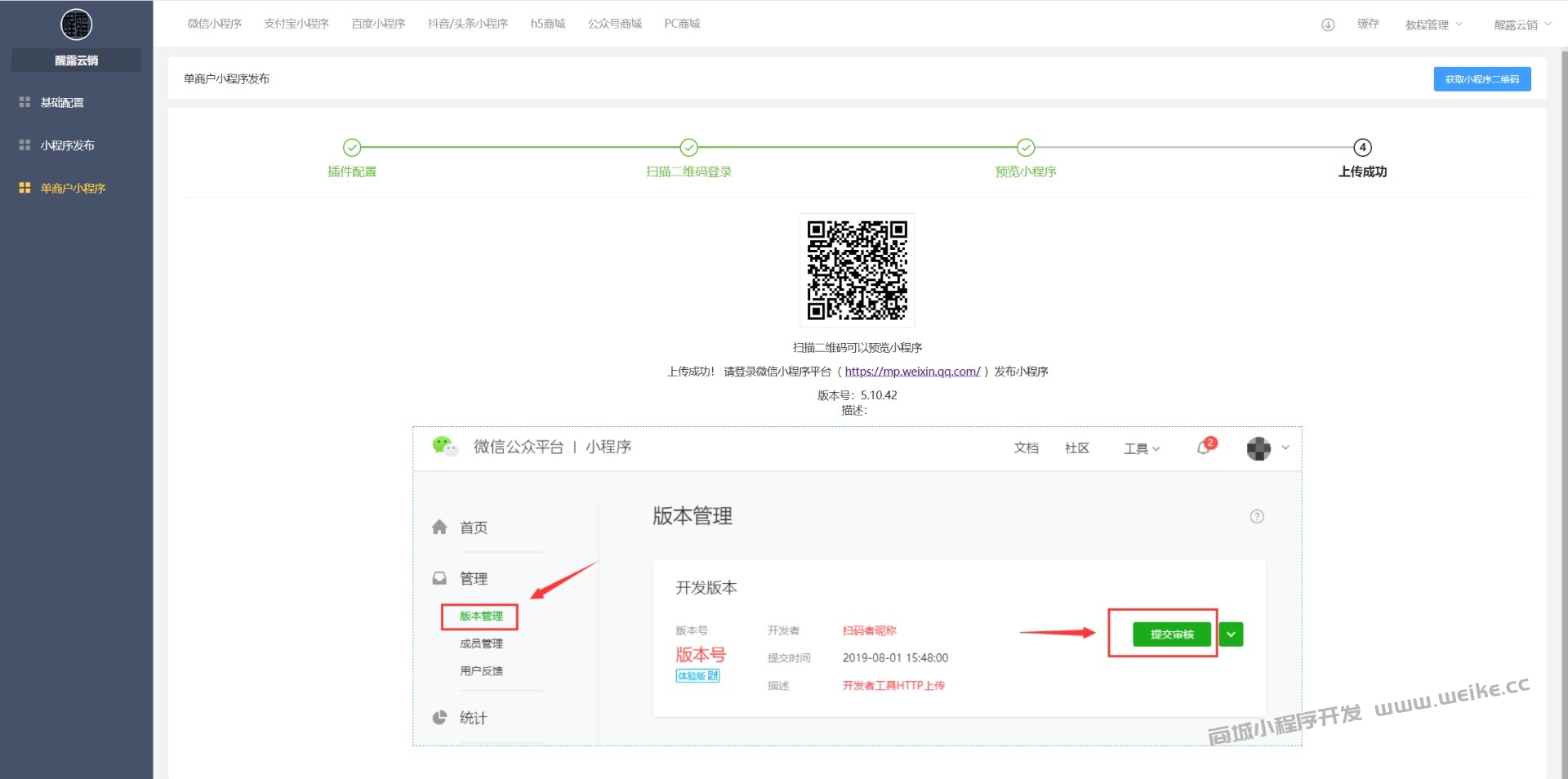Click the 获取小程序二维码 button
This screenshot has height=779, width=1568.
click(x=1482, y=79)
